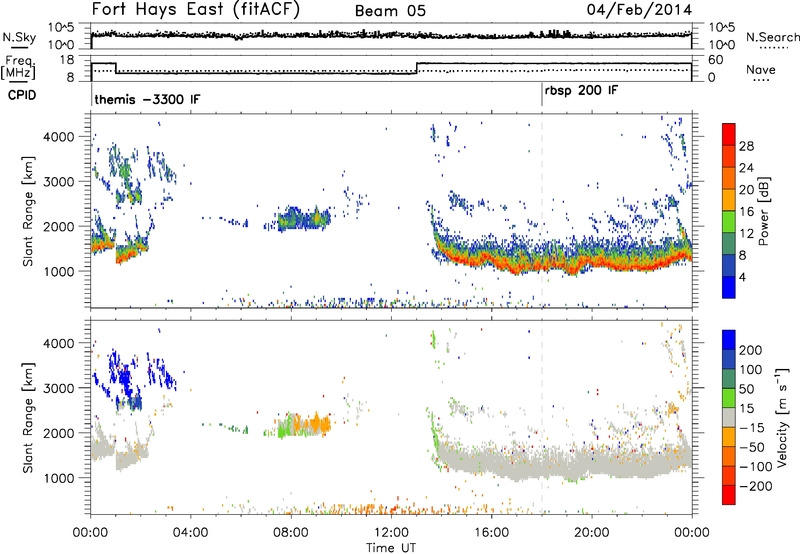Click the 'N.Sky' axis label
The height and width of the screenshot is (554, 800).
[x=19, y=37]
